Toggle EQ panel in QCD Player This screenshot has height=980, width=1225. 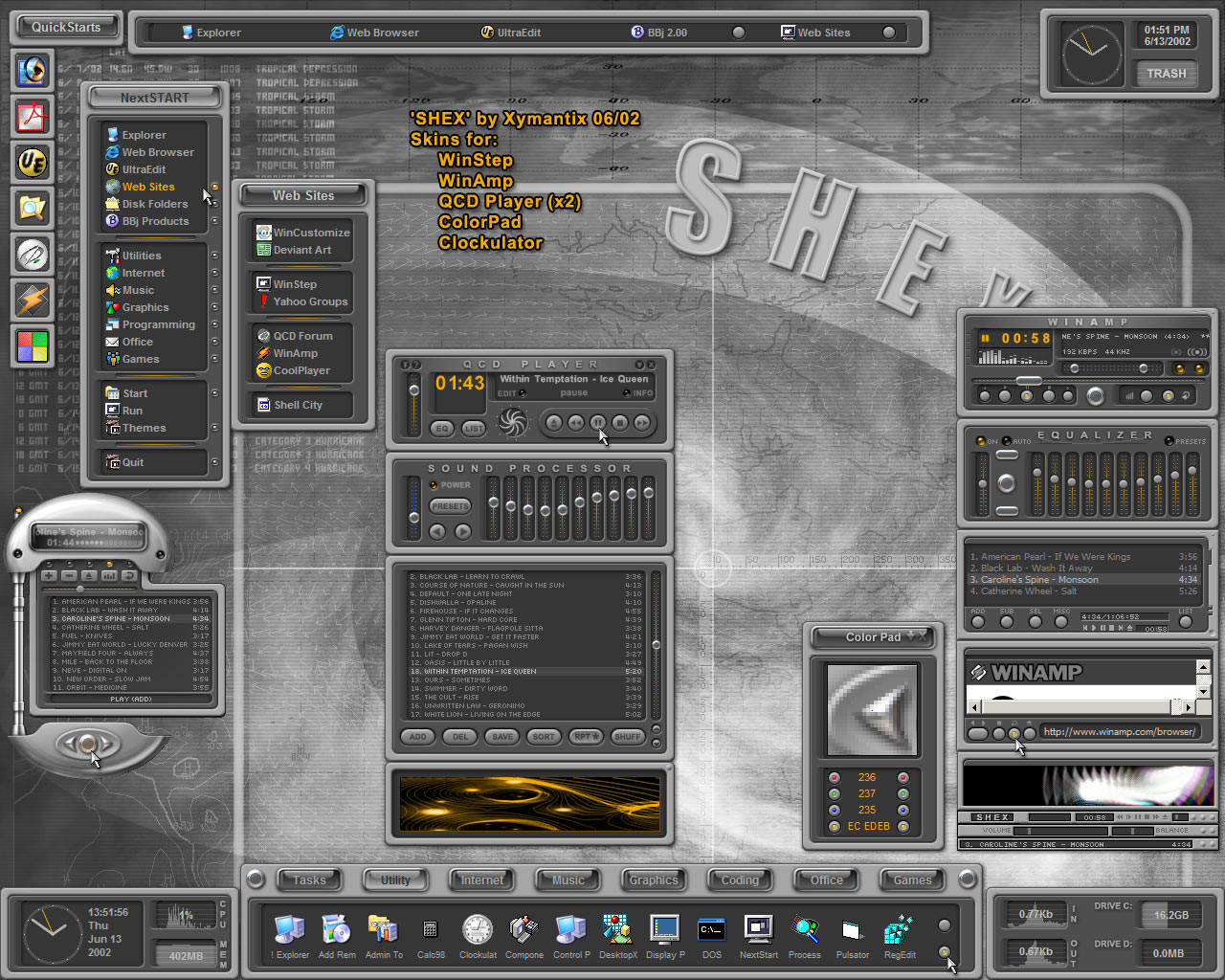click(x=442, y=429)
